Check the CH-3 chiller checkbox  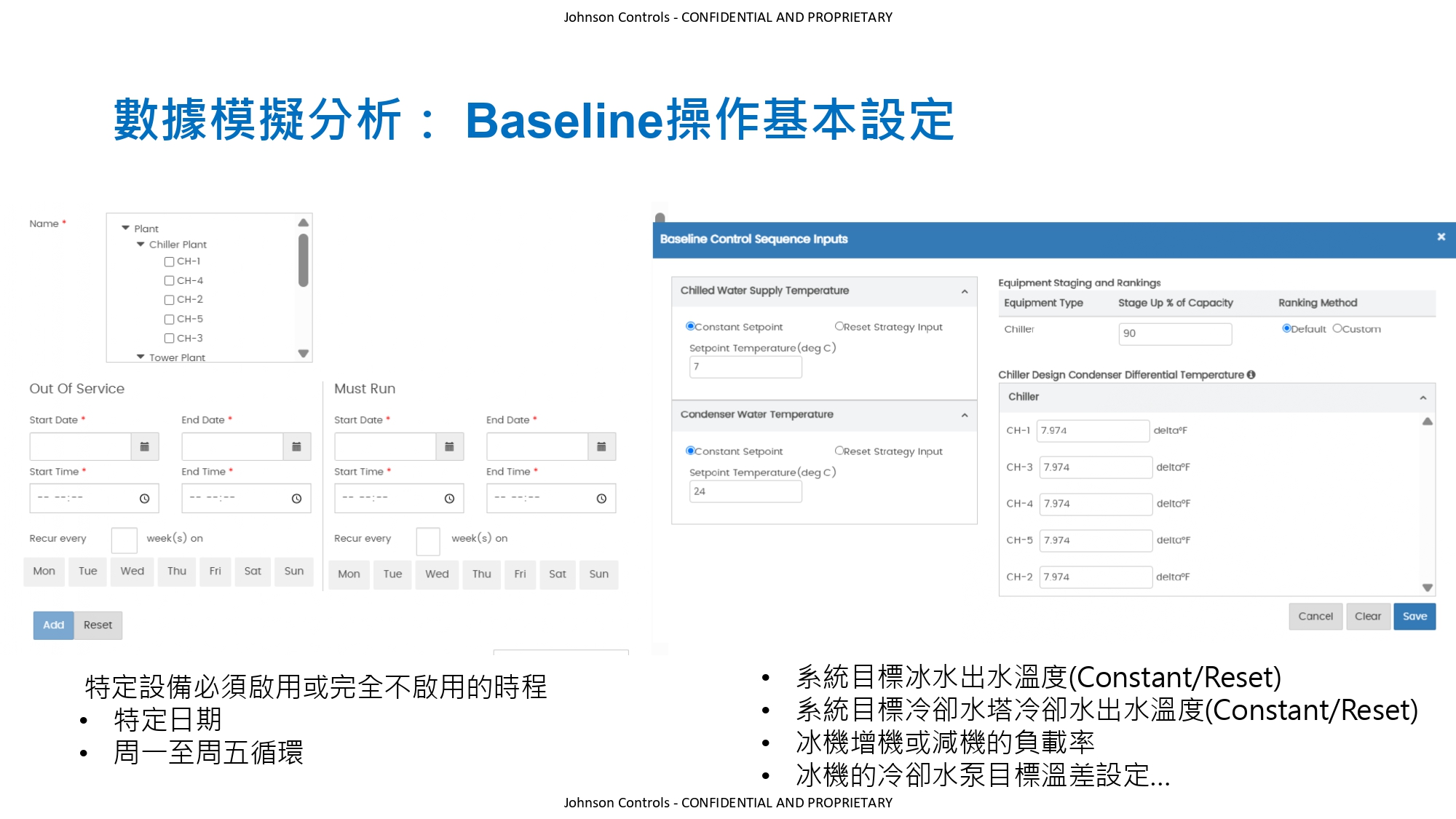(x=169, y=339)
